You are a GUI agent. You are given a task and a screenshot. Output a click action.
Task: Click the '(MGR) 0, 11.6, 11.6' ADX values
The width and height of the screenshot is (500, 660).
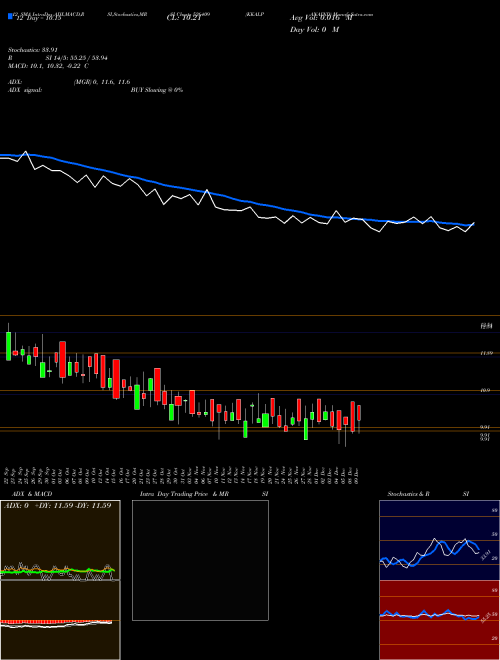click(102, 82)
